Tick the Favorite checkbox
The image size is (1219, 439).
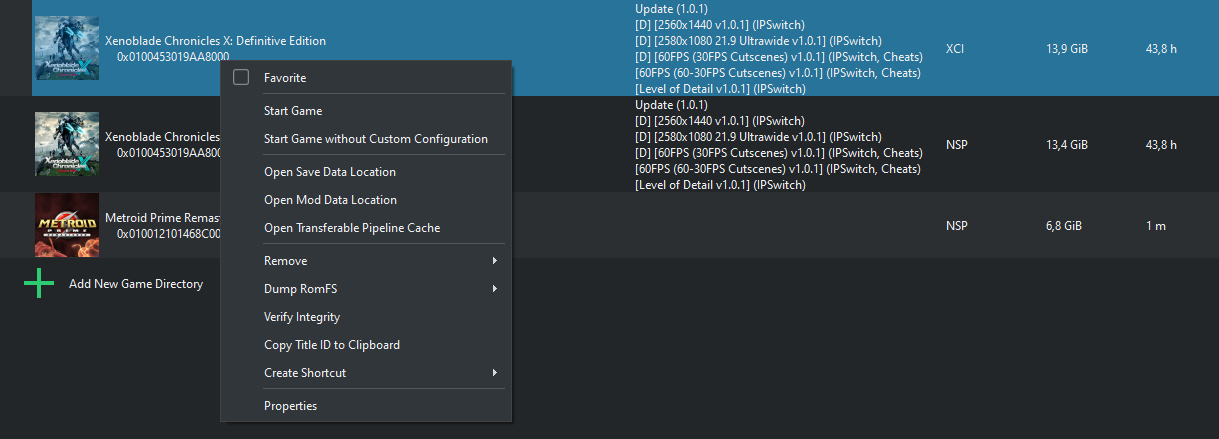click(240, 77)
